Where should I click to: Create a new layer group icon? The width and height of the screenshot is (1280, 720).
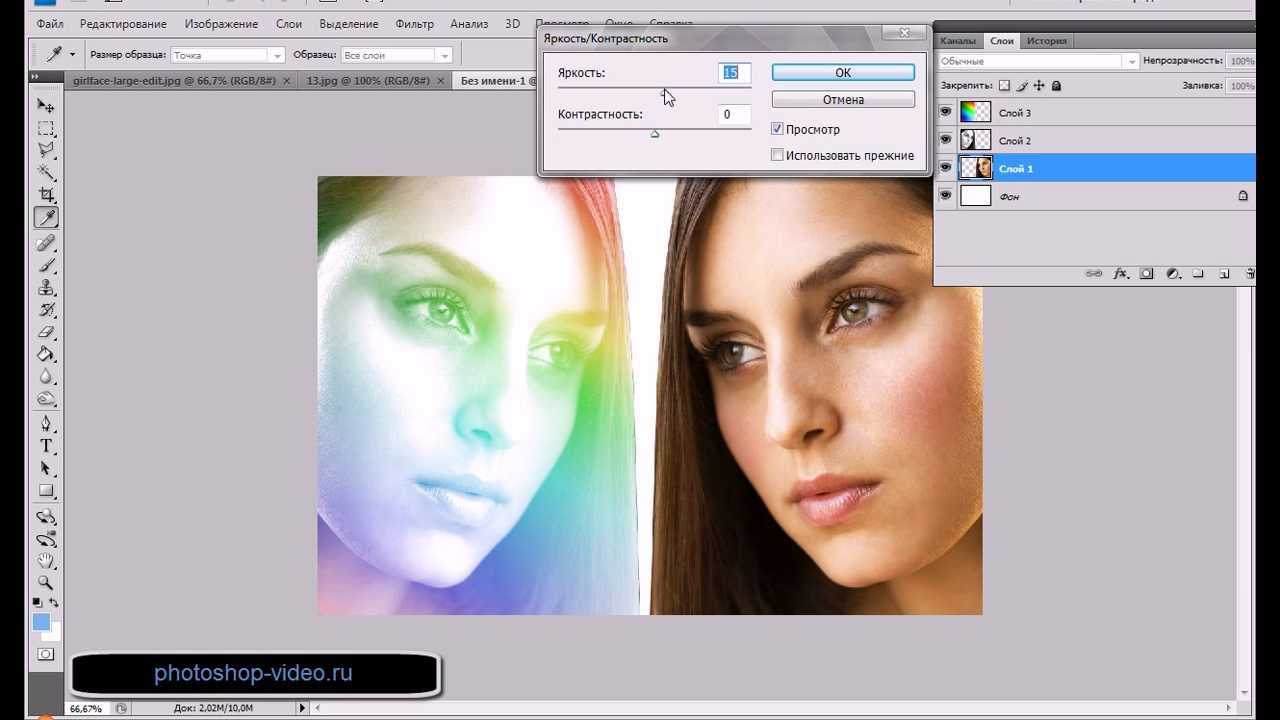[1197, 273]
